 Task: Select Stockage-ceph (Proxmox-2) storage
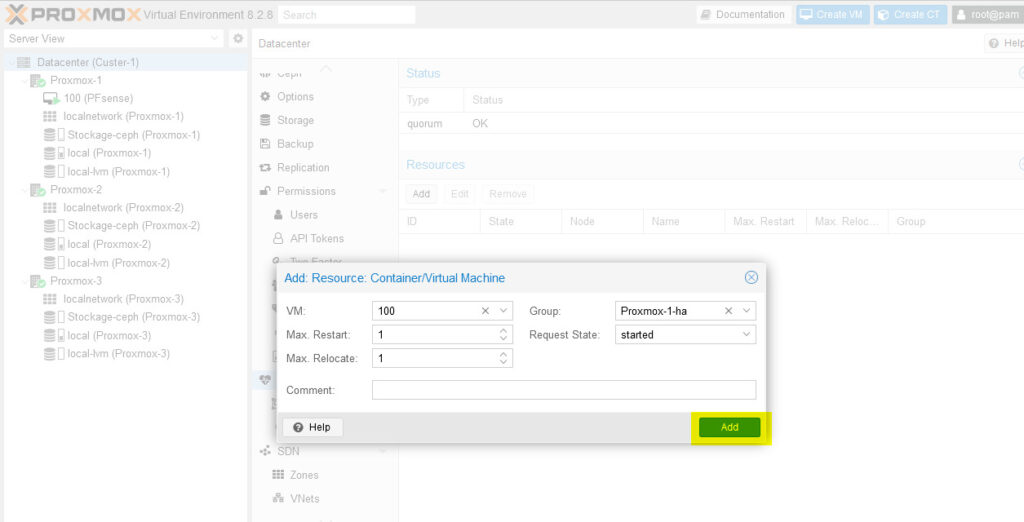point(133,225)
